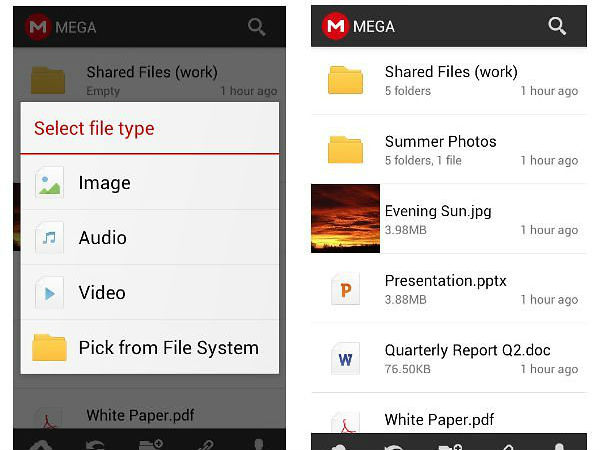Screen dimensions: 600x450
Task: Tap the Shared Files (work) row marked Empty
Action: 150,80
